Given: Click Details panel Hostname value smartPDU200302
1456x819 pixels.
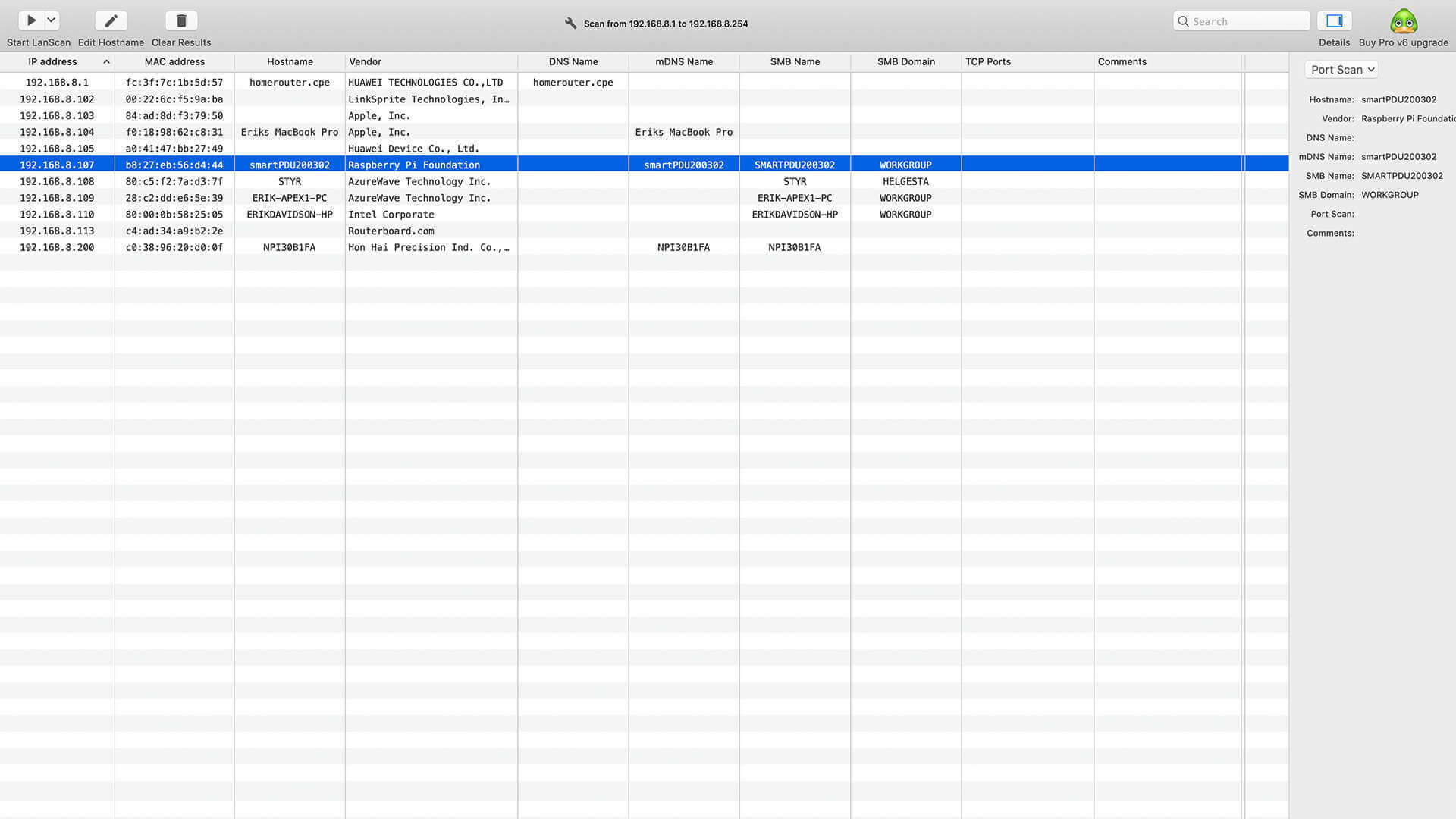Looking at the screenshot, I should point(1398,99).
